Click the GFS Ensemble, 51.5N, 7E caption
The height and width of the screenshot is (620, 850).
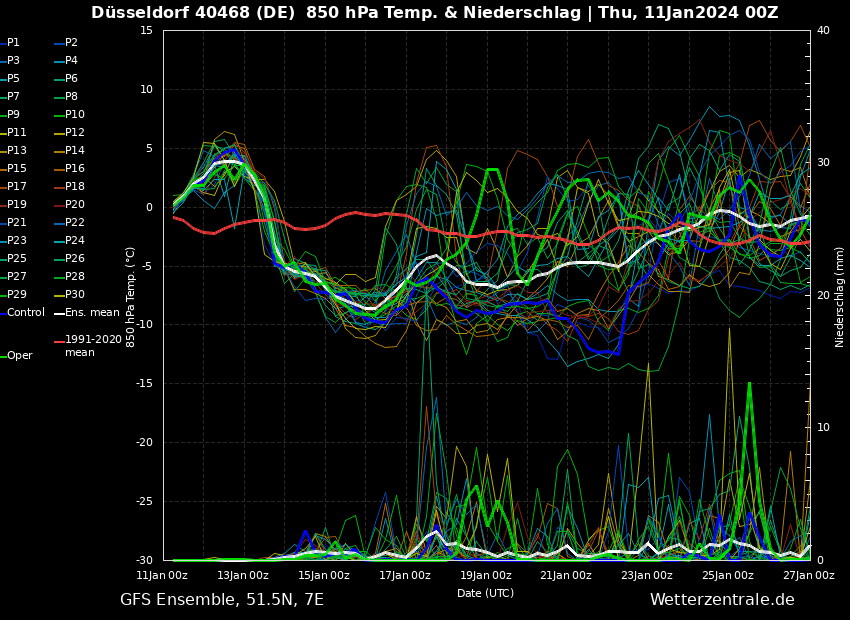point(222,600)
